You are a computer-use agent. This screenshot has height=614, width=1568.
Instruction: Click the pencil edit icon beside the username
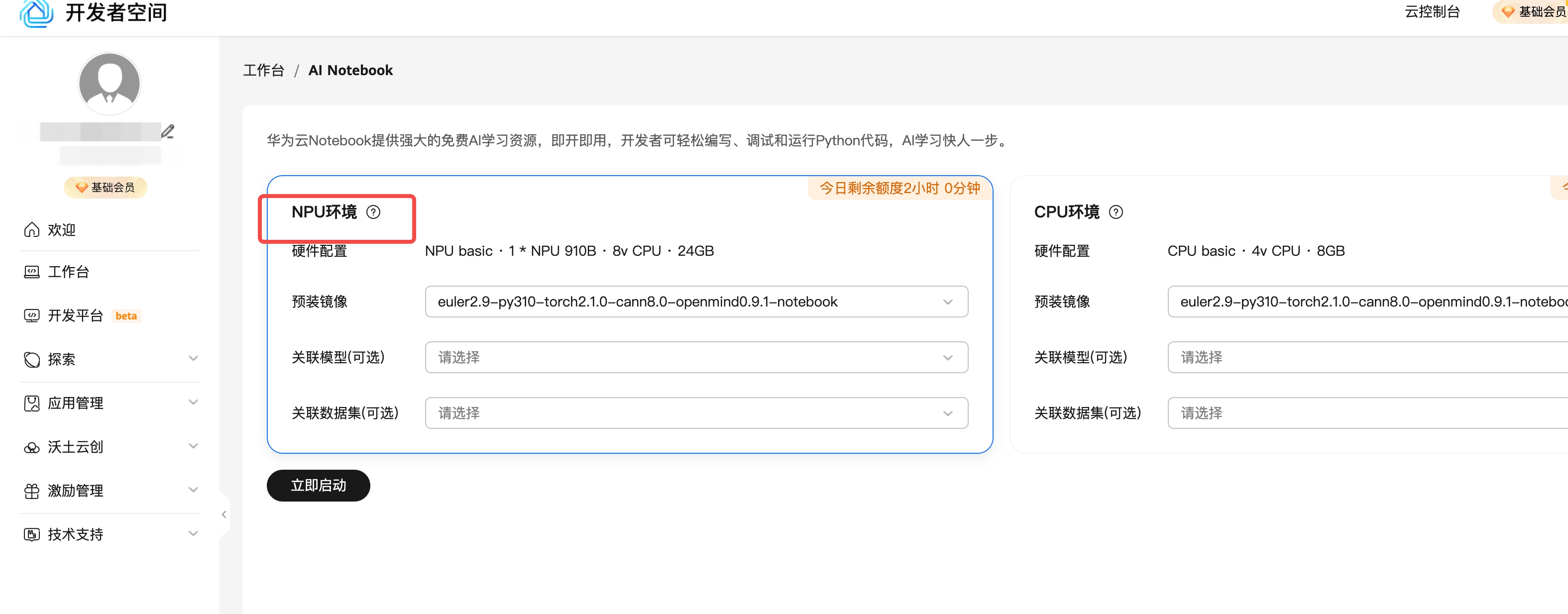pyautogui.click(x=168, y=131)
